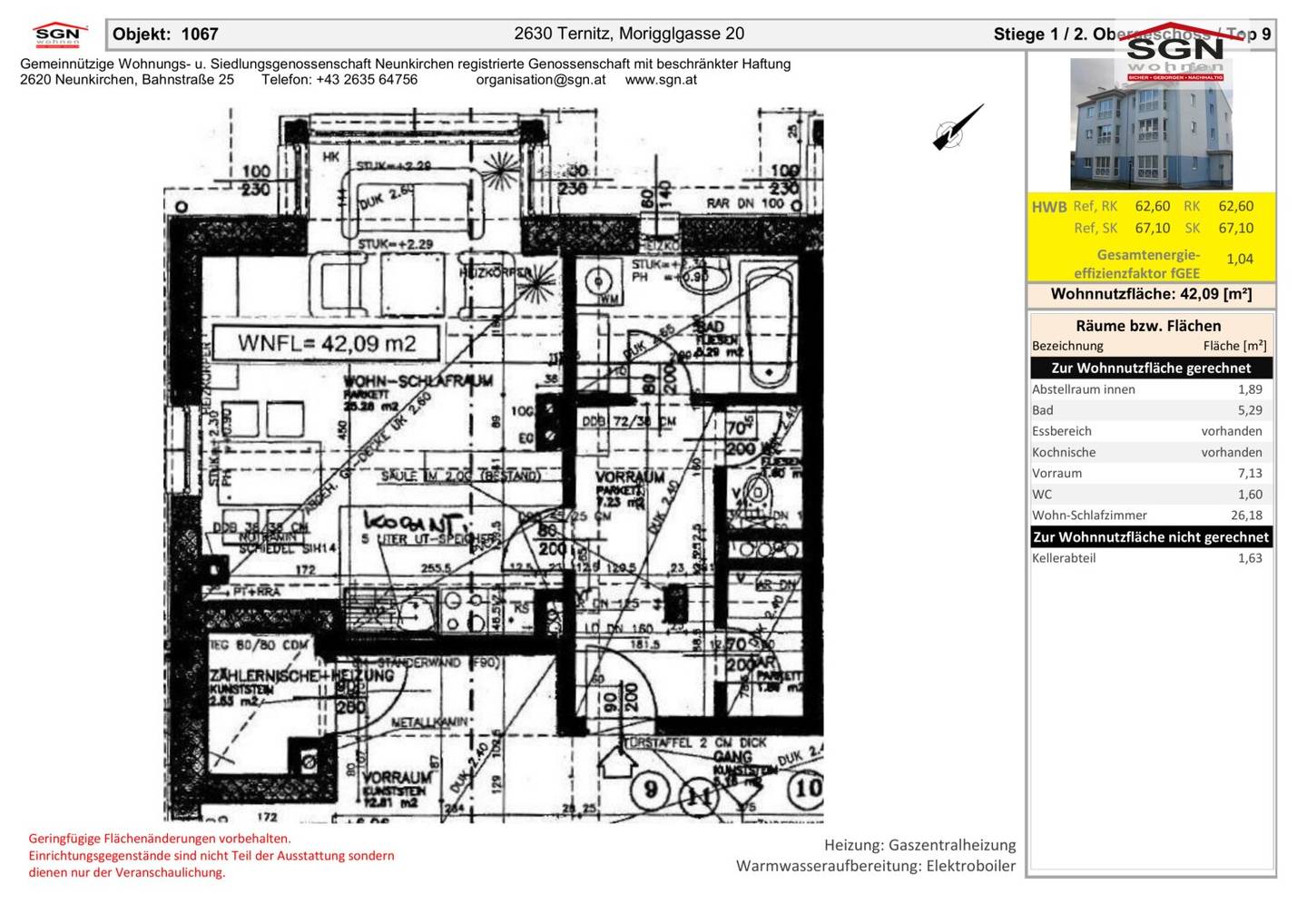Screen dimensions: 1307x924
Task: Click 'Heizung: Gaszentralheizung' footer text
Action: point(920,845)
